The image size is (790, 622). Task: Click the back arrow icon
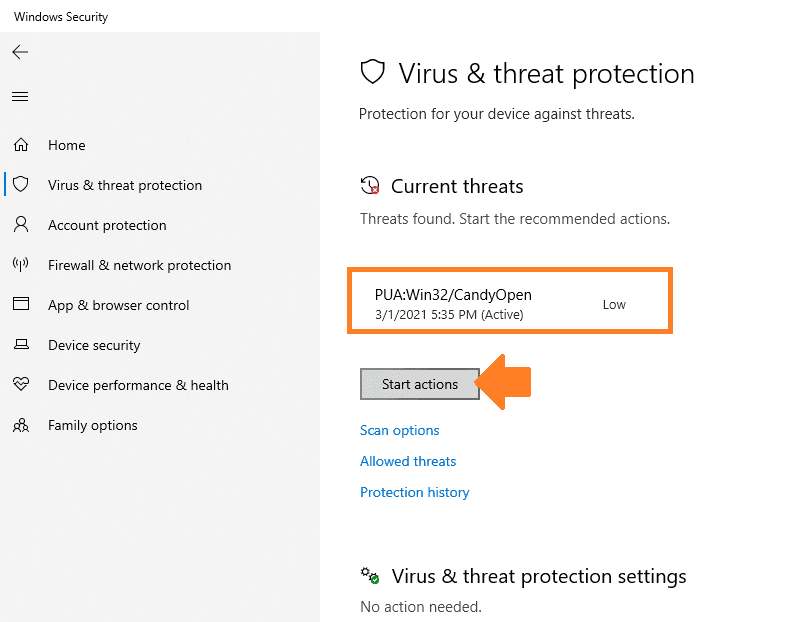[x=20, y=52]
